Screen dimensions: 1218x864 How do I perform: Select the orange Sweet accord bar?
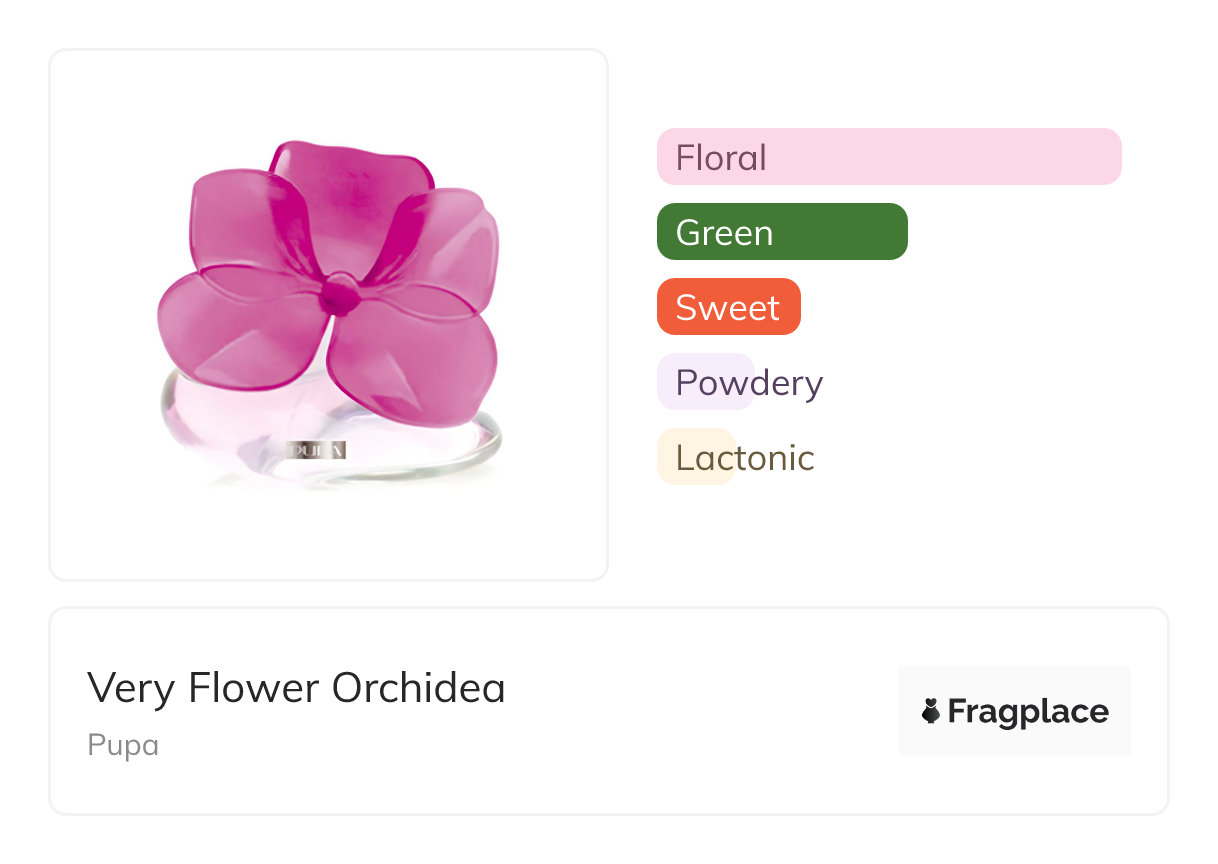click(728, 307)
